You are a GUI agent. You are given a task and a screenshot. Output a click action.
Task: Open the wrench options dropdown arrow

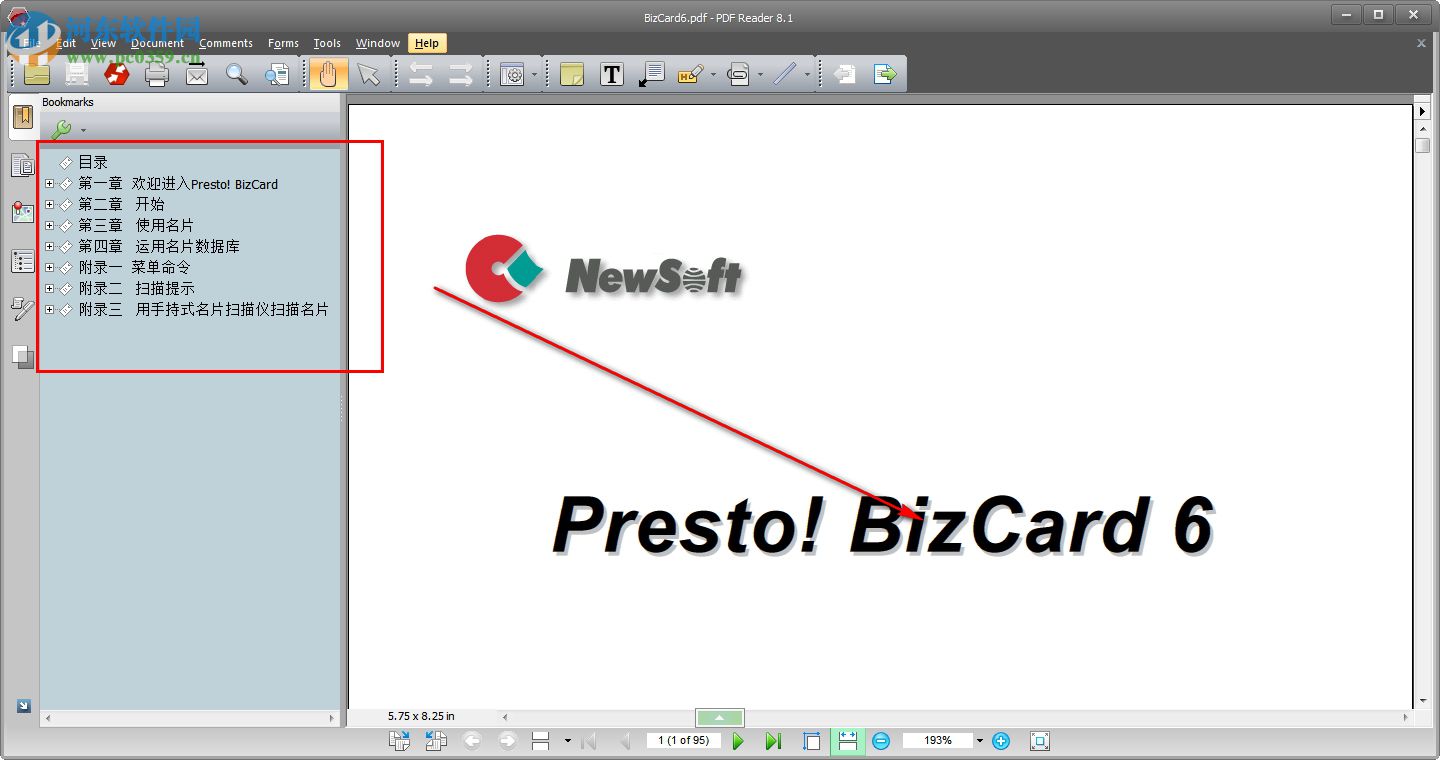(x=83, y=130)
